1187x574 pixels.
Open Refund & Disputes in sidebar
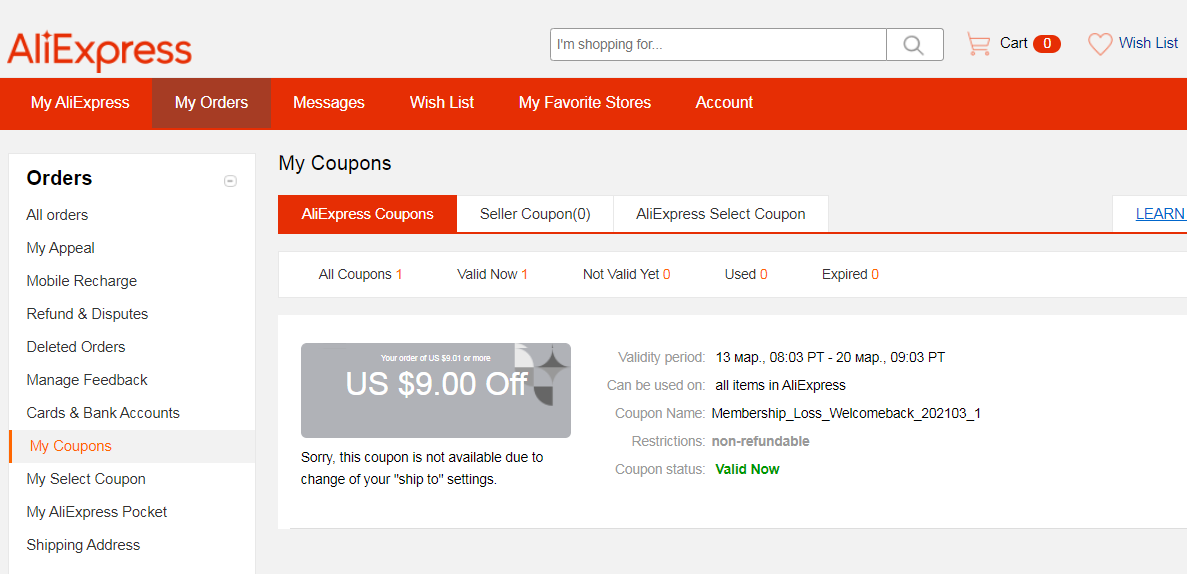pos(87,314)
